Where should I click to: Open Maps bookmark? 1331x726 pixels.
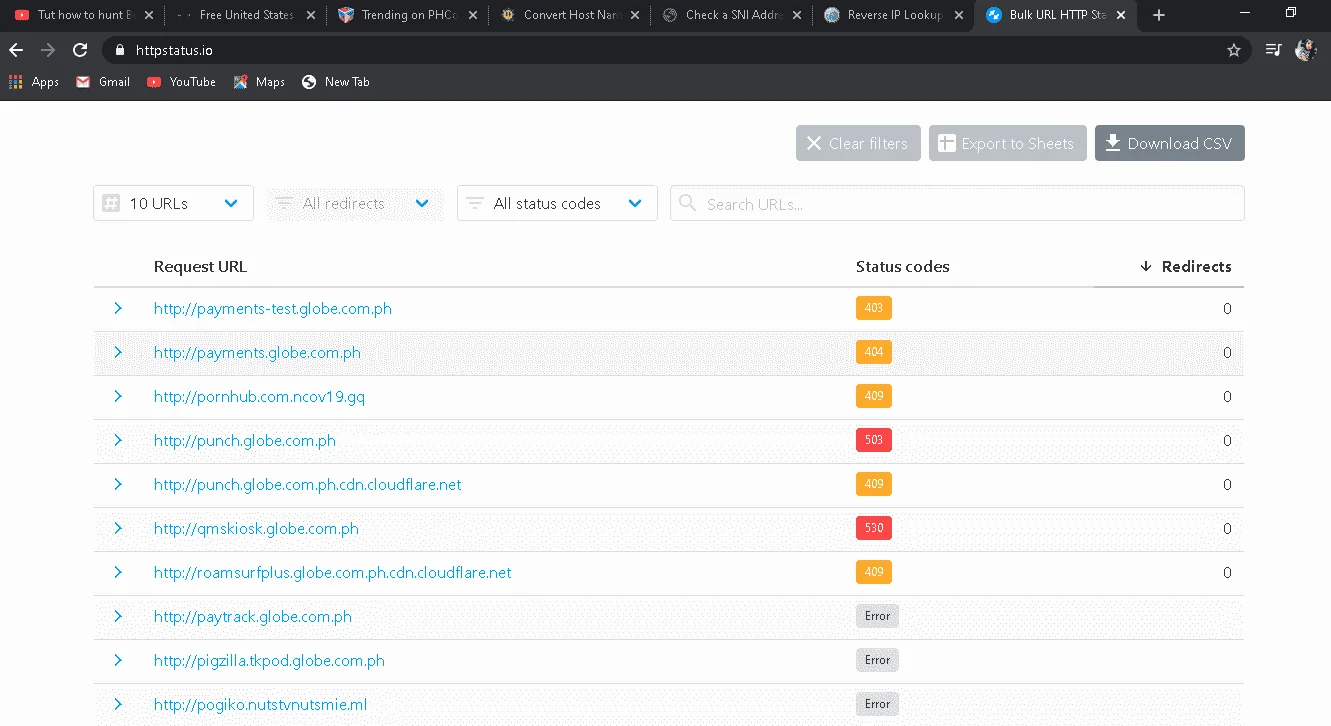coord(259,82)
